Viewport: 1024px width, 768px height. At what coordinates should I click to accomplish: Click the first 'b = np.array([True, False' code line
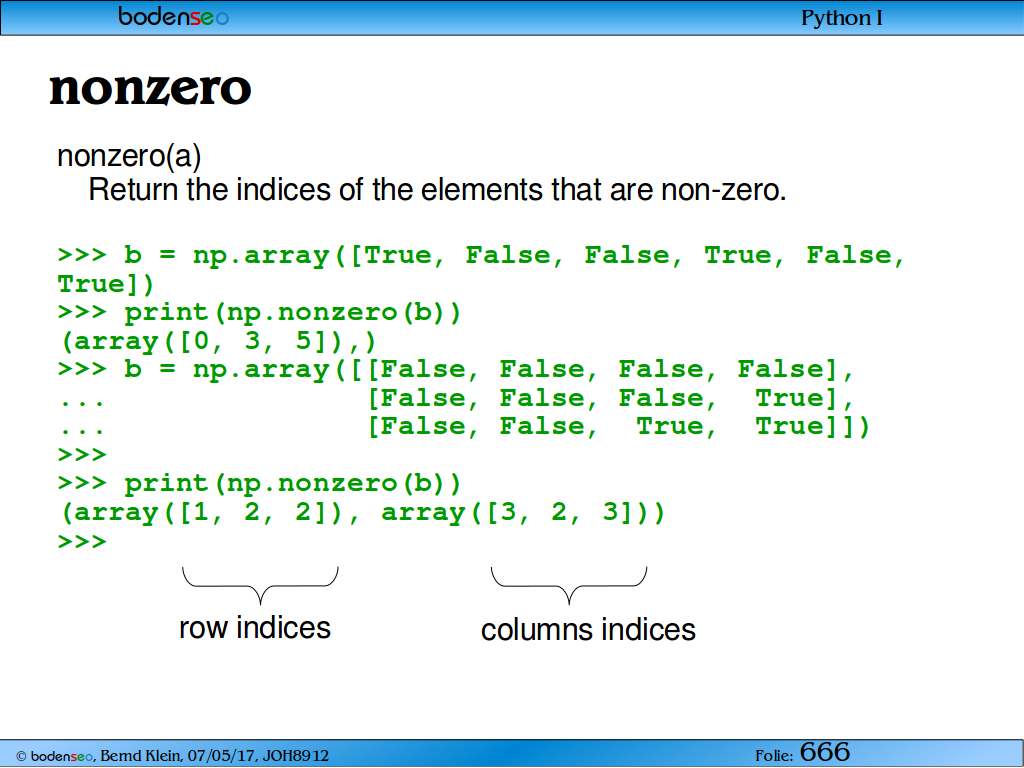[481, 255]
